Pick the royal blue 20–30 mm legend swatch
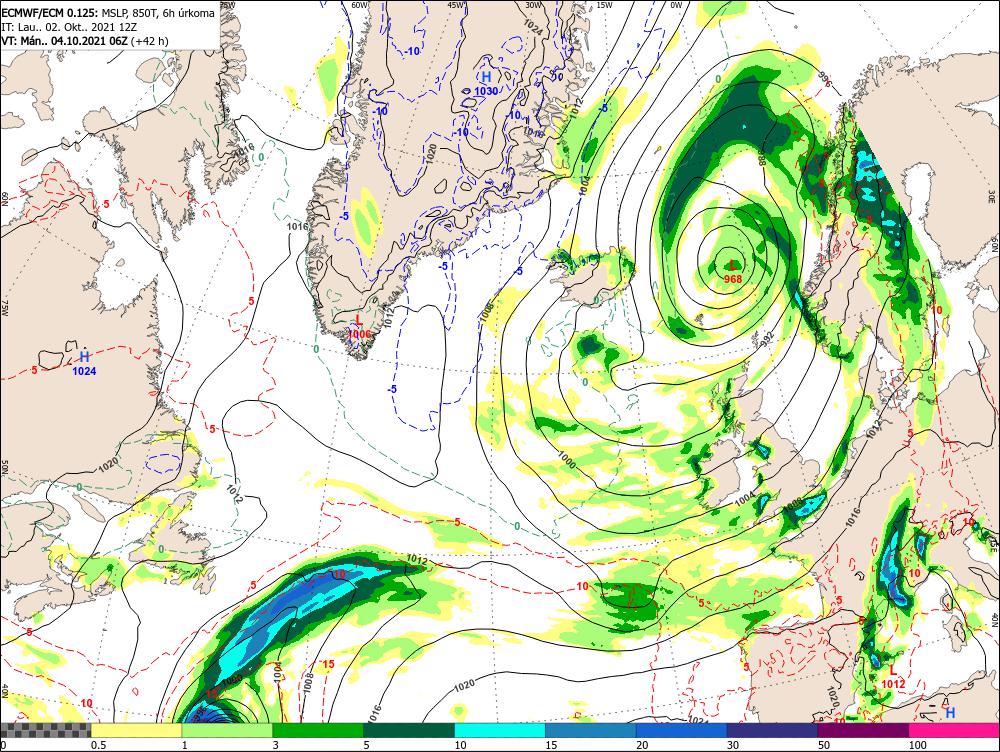The height and width of the screenshot is (752, 1000). point(681,730)
